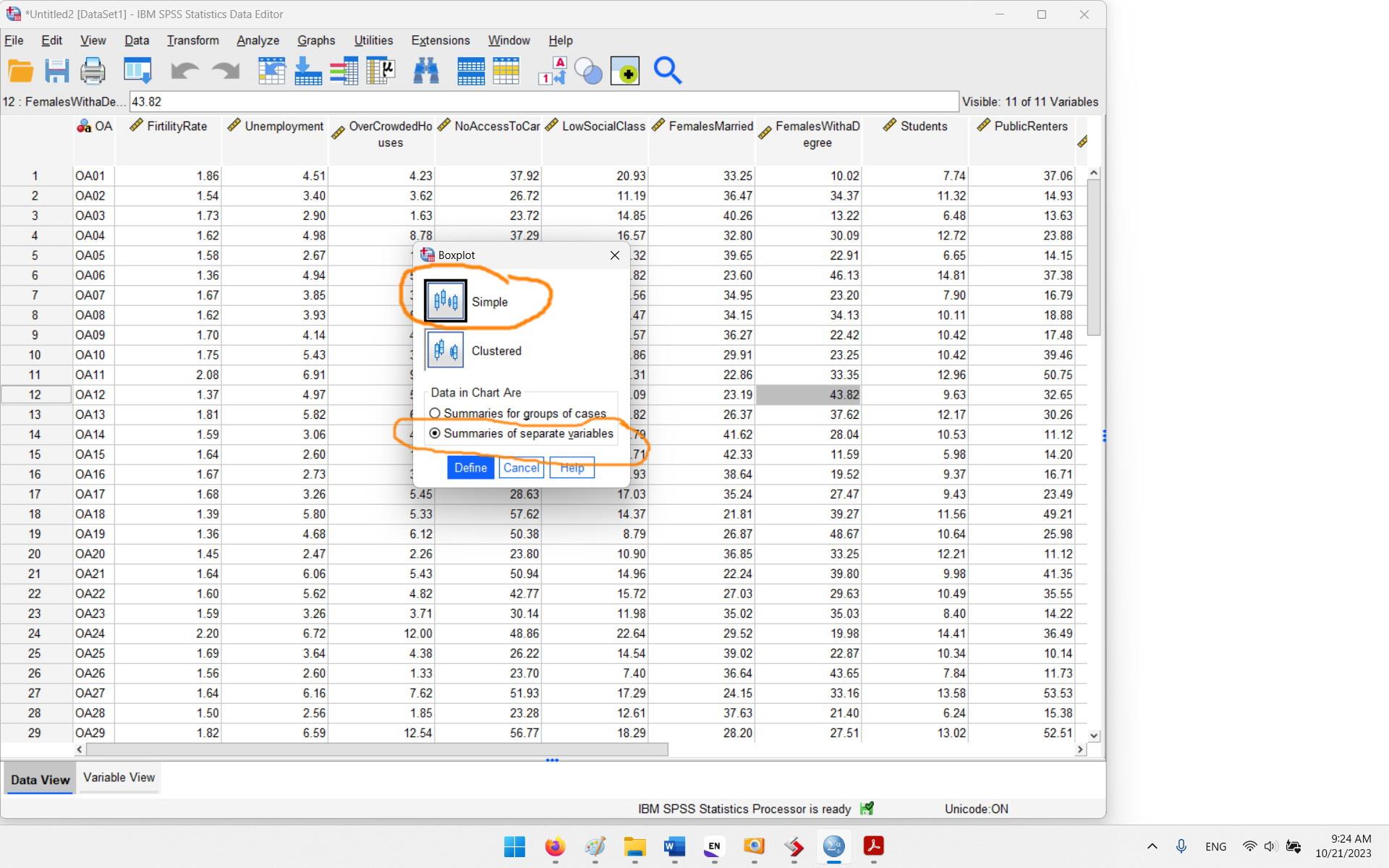The image size is (1389, 868).
Task: Cancel the Boxplot dialog
Action: 521,467
